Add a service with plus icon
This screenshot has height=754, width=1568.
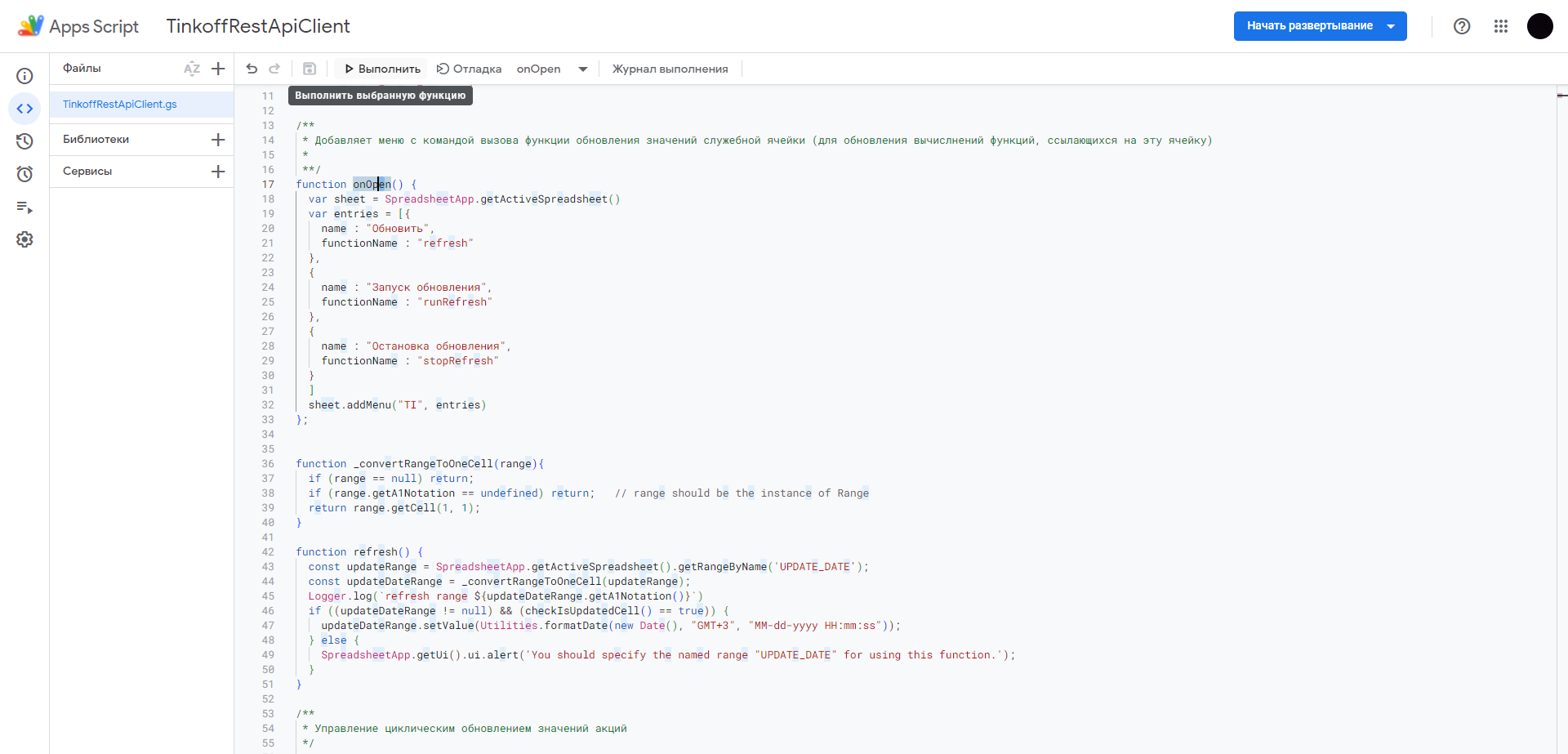click(x=218, y=172)
